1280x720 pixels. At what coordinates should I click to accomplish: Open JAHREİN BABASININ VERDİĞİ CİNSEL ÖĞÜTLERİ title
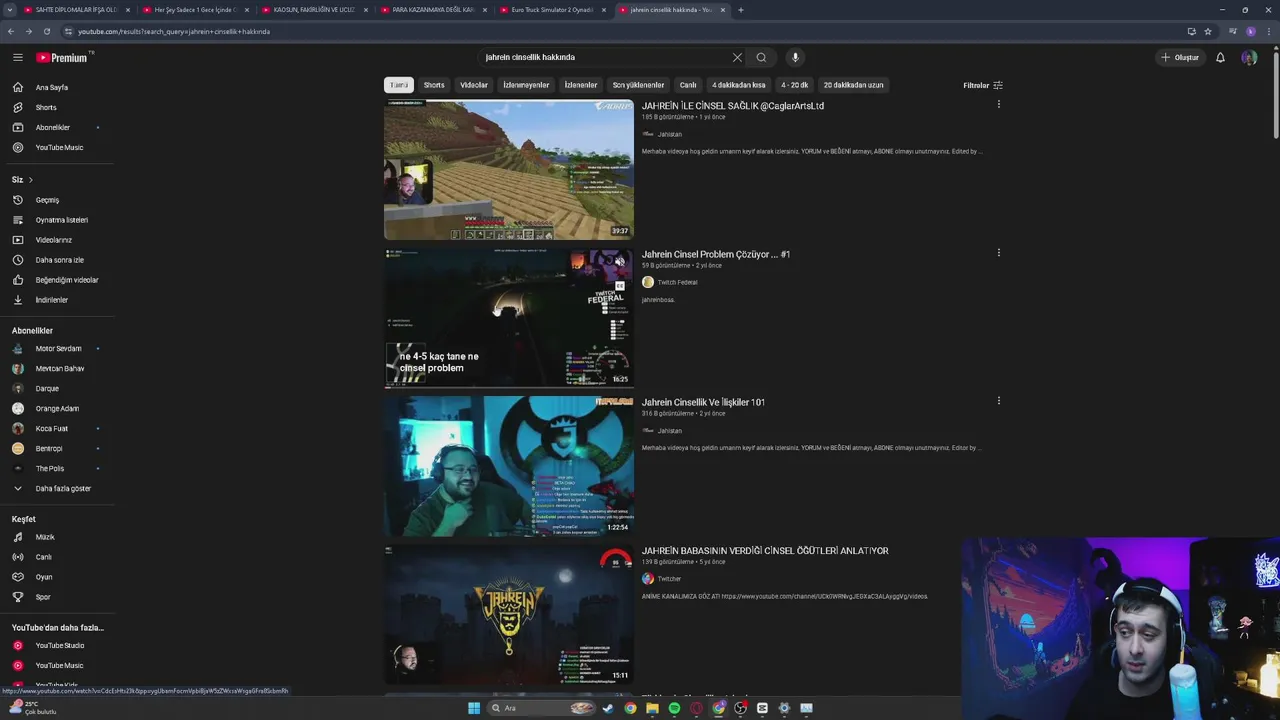(765, 551)
